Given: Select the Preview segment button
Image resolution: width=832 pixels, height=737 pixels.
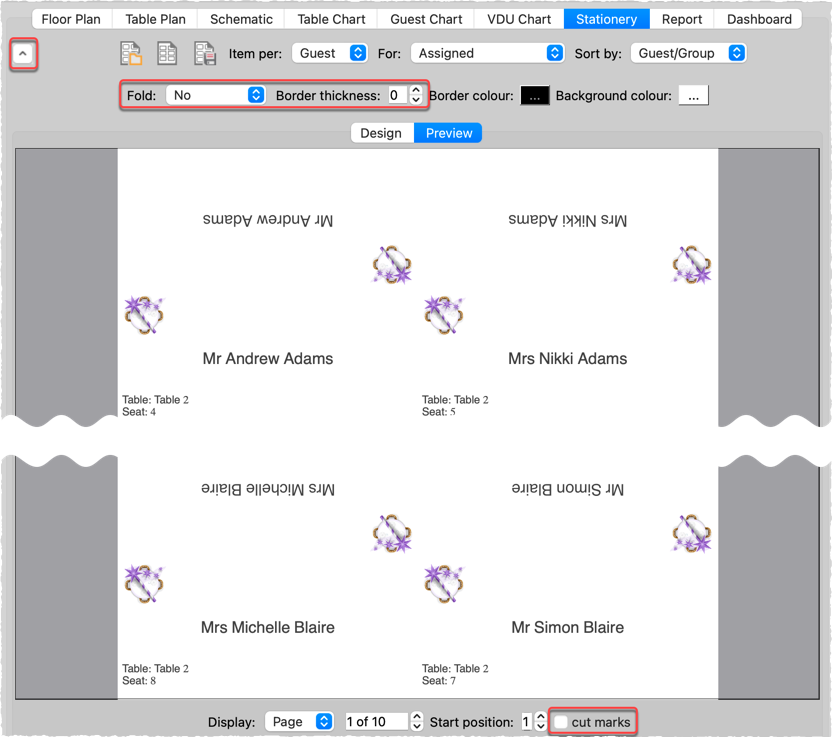Looking at the screenshot, I should click(449, 133).
